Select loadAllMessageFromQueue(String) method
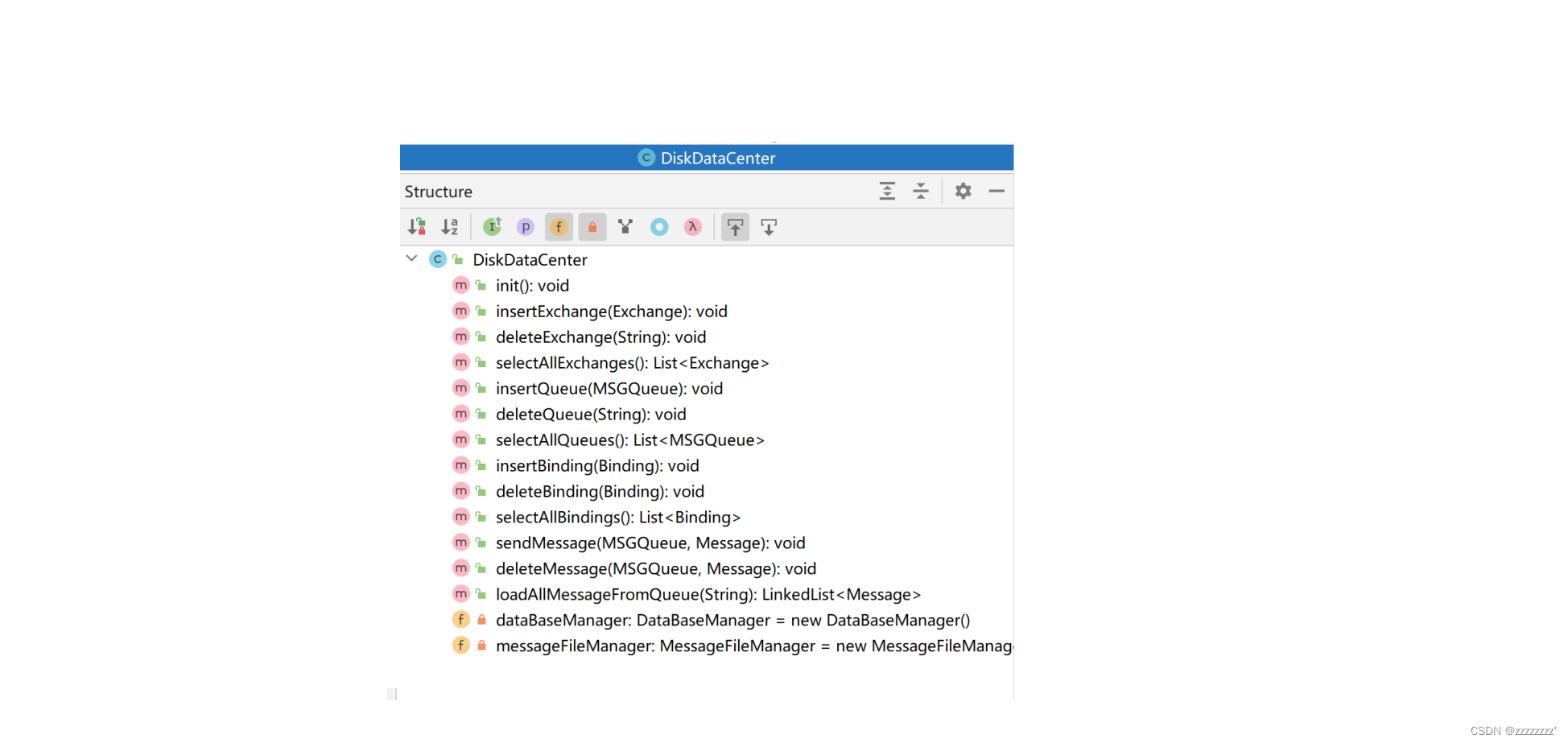1568x743 pixels. pyautogui.click(x=708, y=595)
